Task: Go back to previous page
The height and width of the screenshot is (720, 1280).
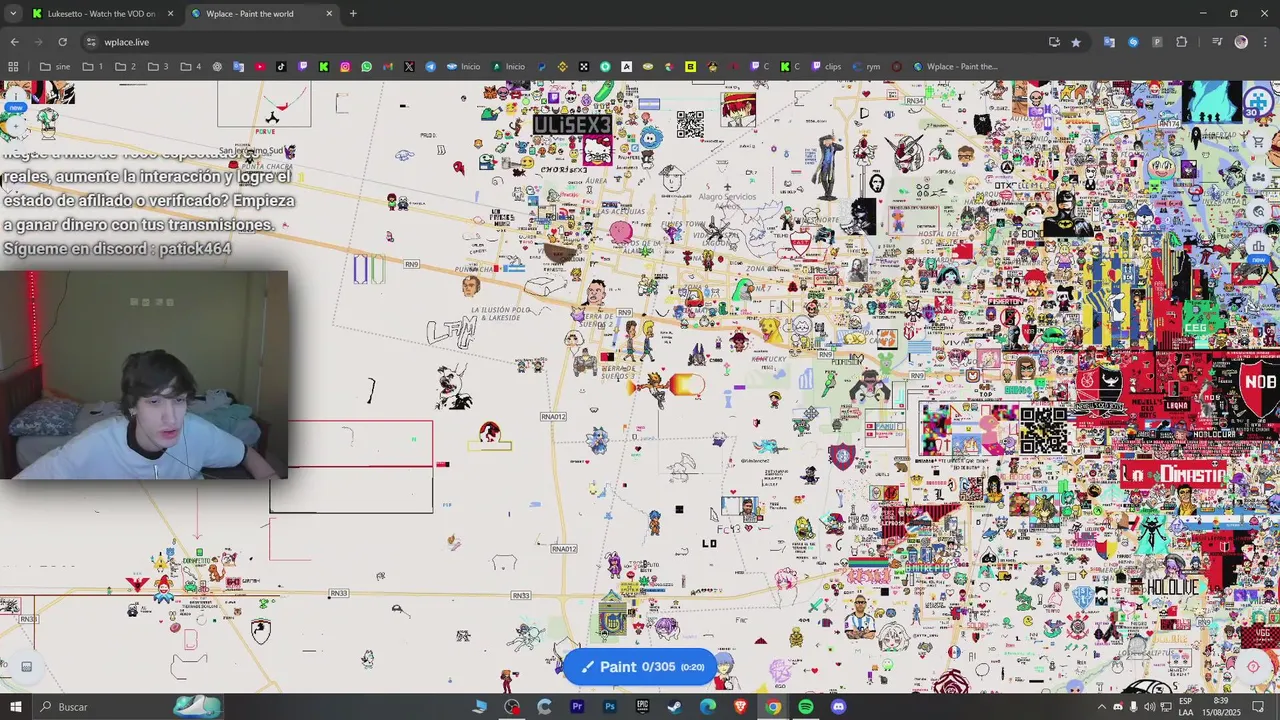Action: 14,42
